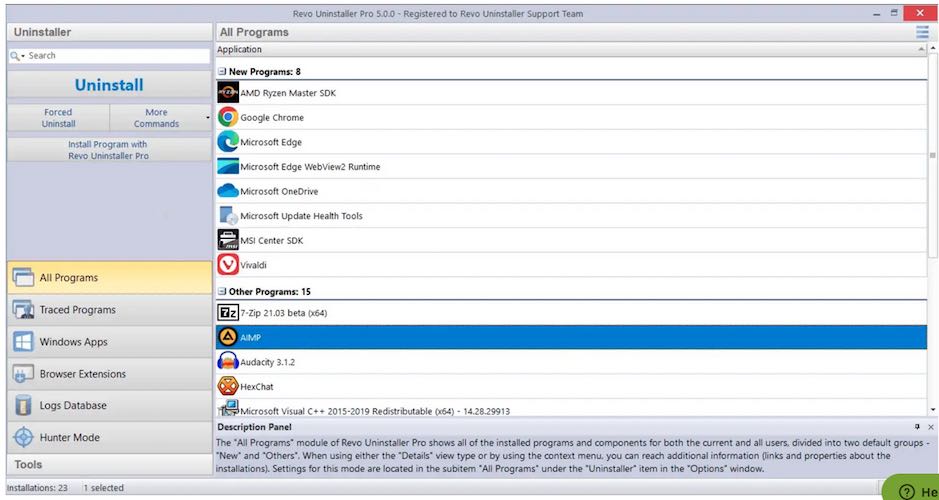Click the Hunter Mode crosshair icon
Viewport: 939px width, 500px height.
(23, 437)
